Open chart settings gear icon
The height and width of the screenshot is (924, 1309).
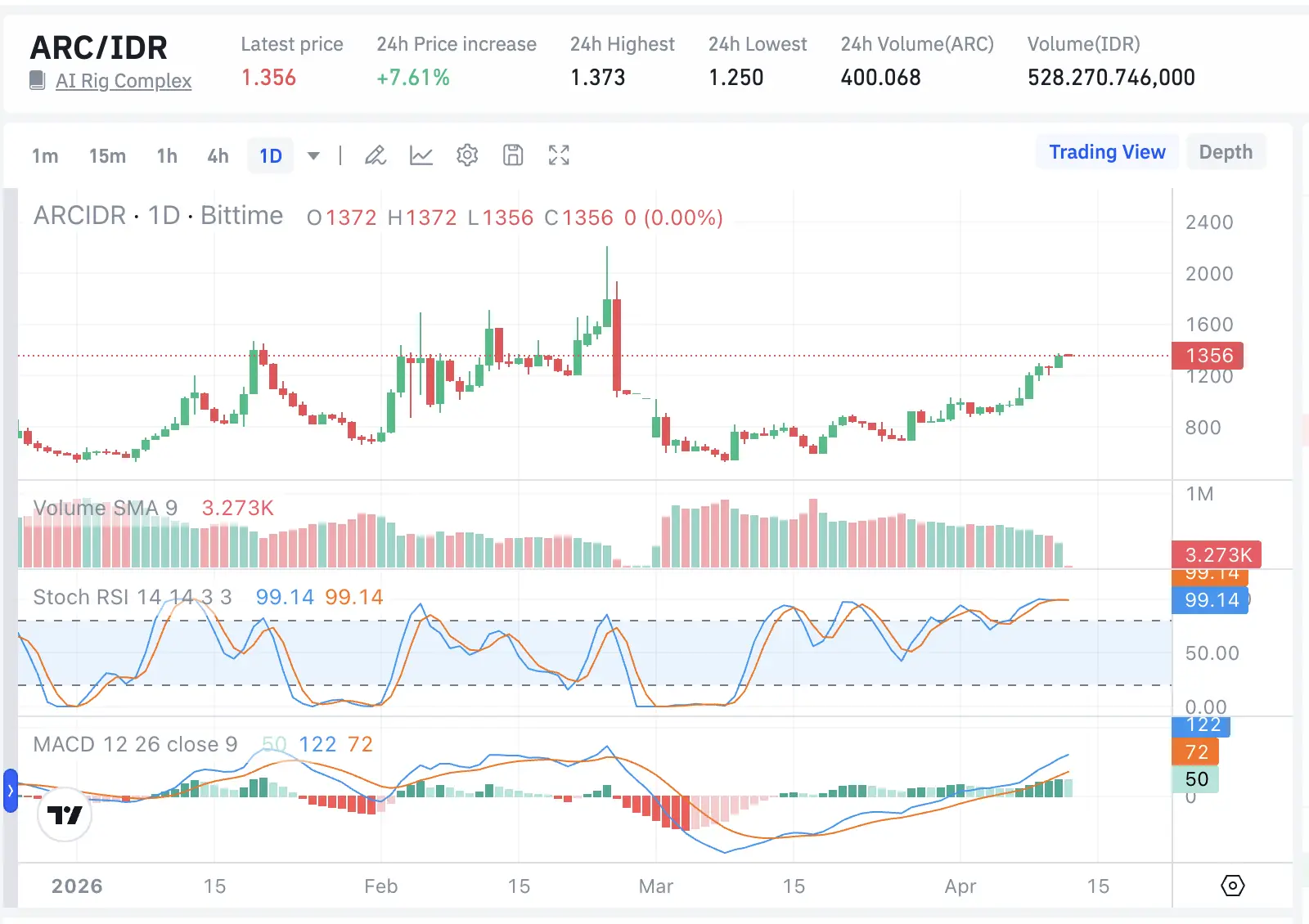coord(467,155)
